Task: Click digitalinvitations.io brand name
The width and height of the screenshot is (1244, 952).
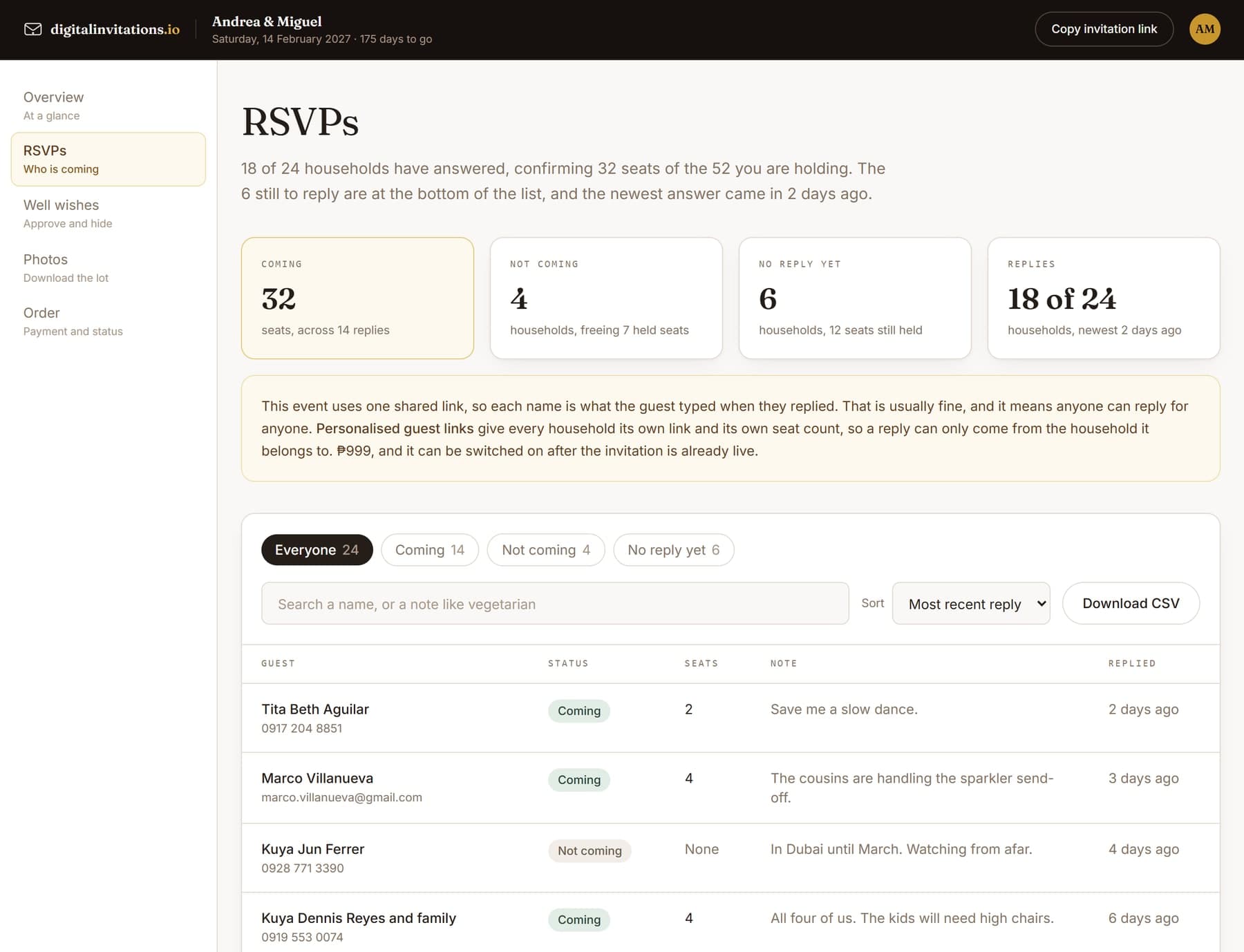Action: click(x=115, y=29)
